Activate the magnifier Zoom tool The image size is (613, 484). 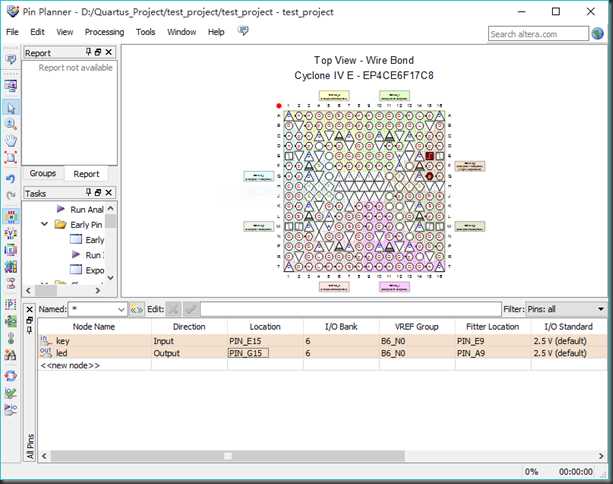pos(11,124)
